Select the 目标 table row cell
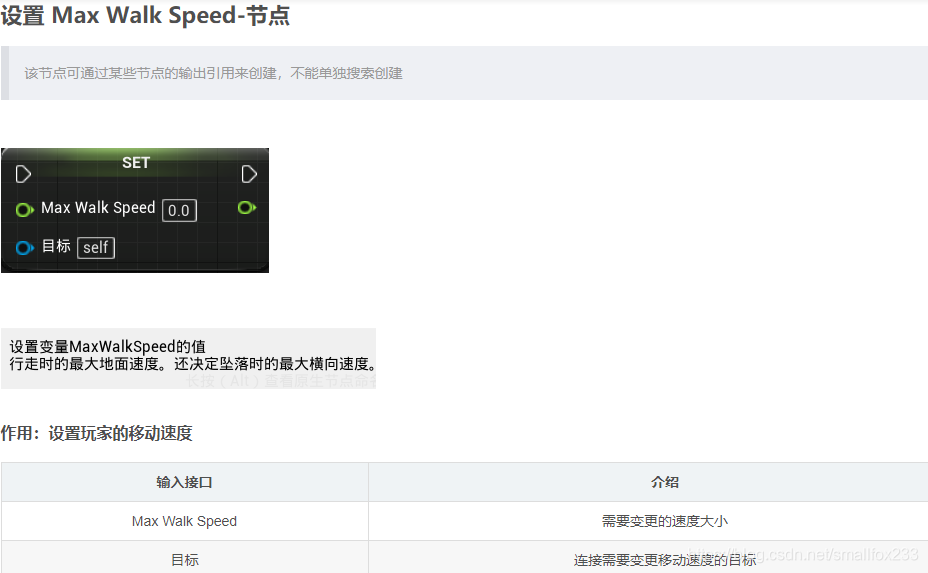The height and width of the screenshot is (573, 928). pyautogui.click(x=185, y=559)
